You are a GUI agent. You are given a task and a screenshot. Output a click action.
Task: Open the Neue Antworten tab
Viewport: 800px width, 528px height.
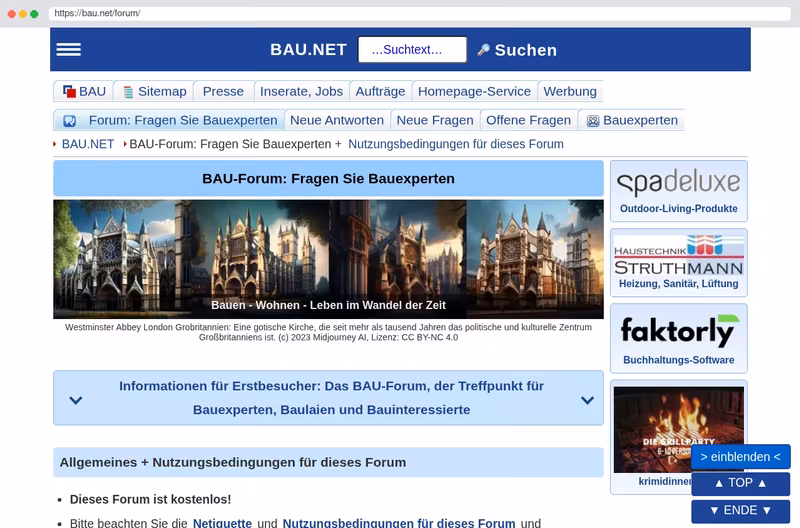pos(337,120)
